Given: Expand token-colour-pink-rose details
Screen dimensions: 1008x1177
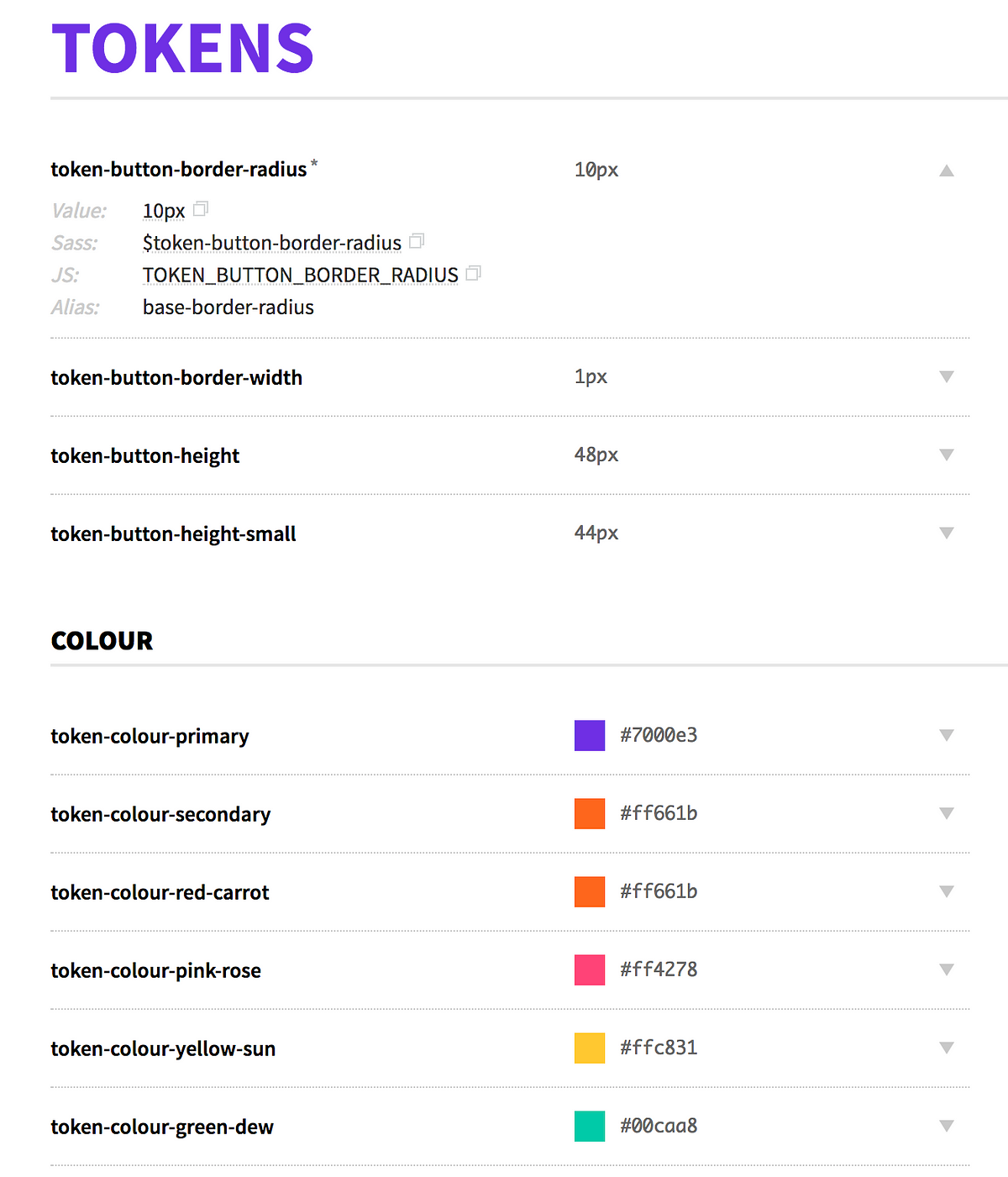Looking at the screenshot, I should [x=947, y=970].
